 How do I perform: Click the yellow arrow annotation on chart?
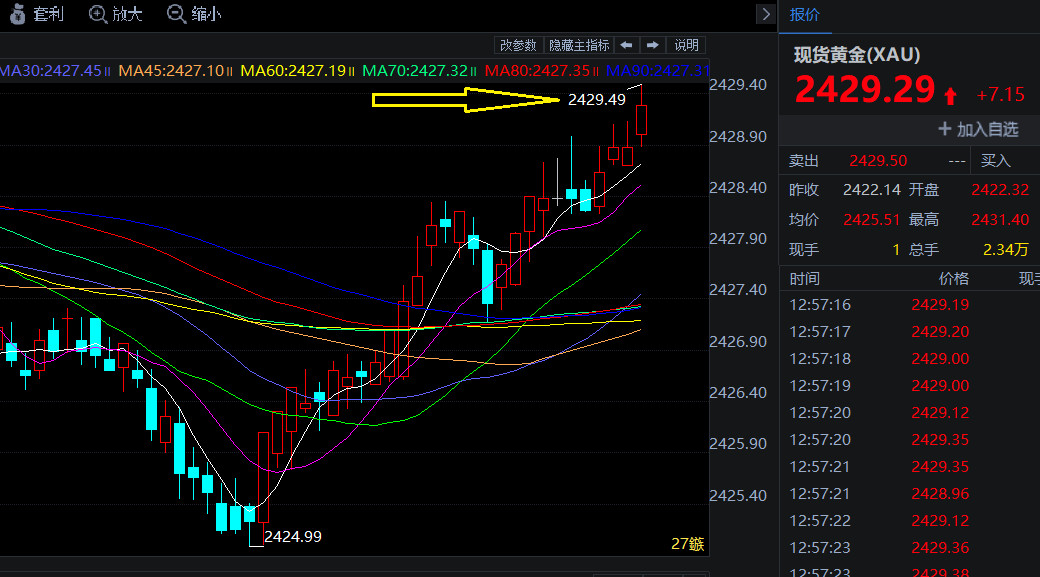click(x=465, y=99)
